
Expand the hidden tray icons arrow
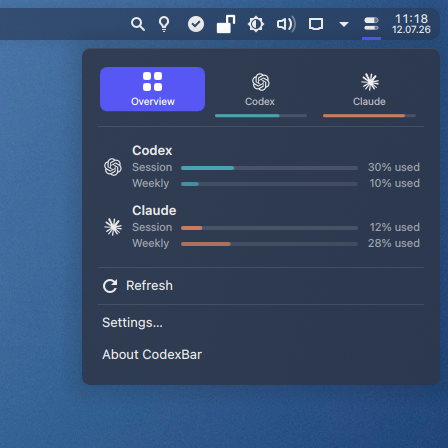pyautogui.click(x=344, y=24)
